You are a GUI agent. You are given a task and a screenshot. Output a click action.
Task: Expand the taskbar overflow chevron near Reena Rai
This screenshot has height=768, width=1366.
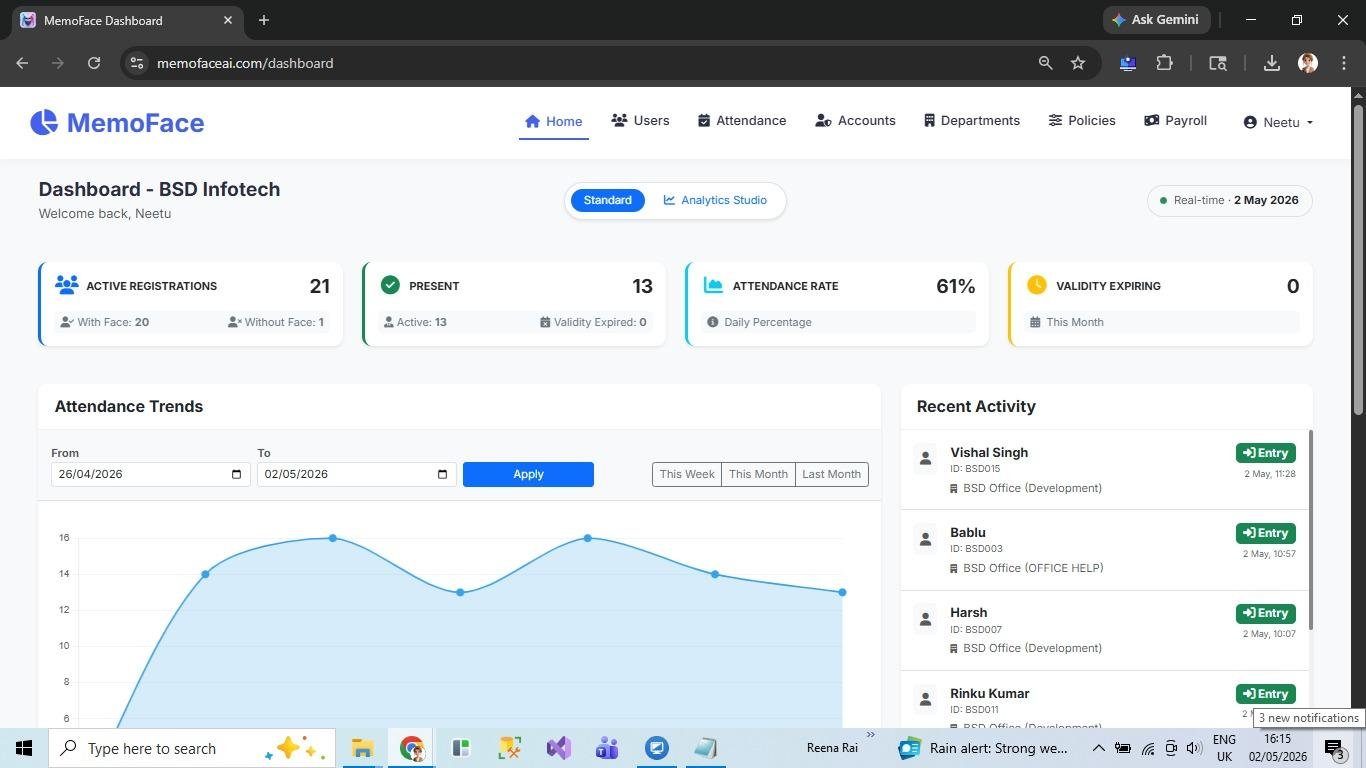(870, 736)
